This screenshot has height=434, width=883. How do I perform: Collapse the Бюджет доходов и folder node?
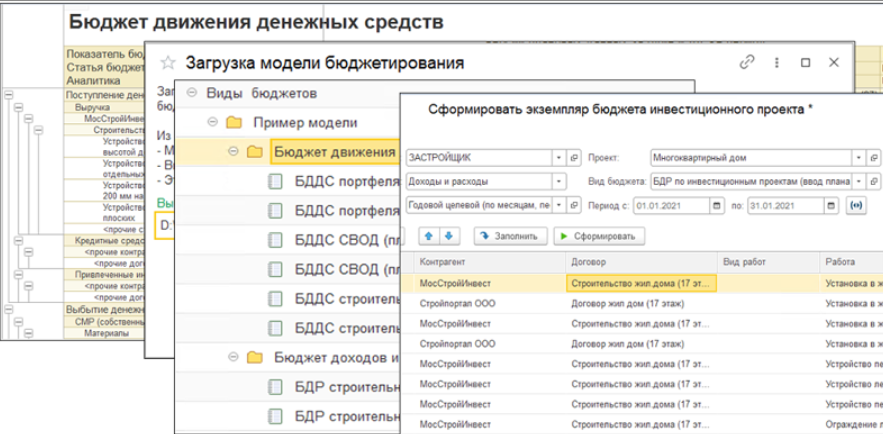(234, 357)
